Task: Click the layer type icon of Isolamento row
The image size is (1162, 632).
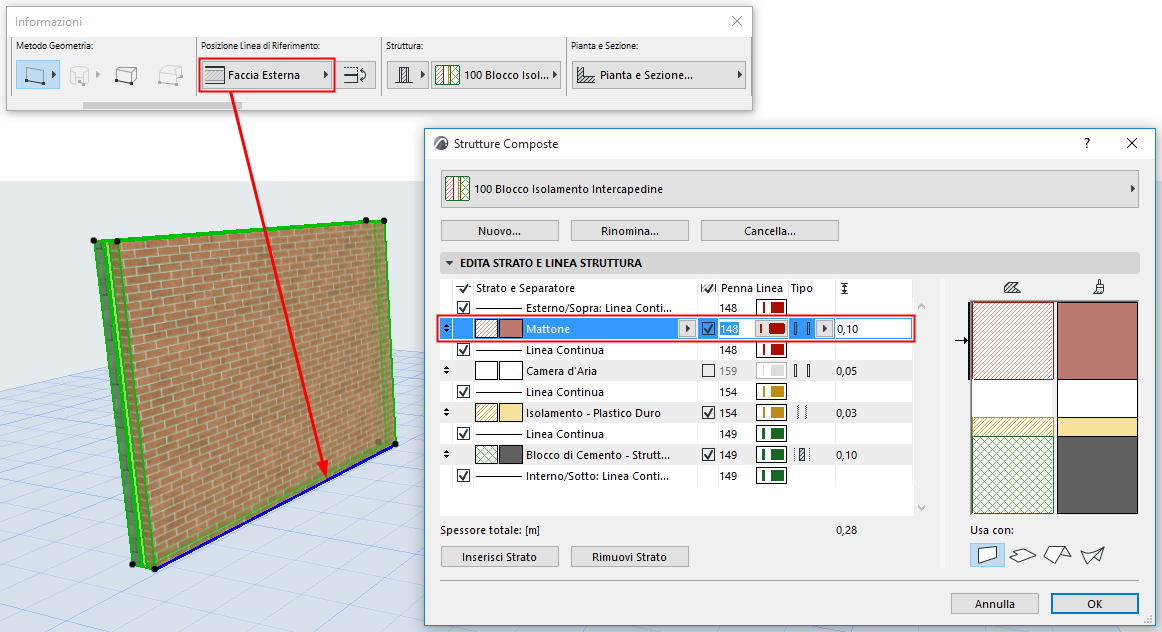Action: pos(802,413)
